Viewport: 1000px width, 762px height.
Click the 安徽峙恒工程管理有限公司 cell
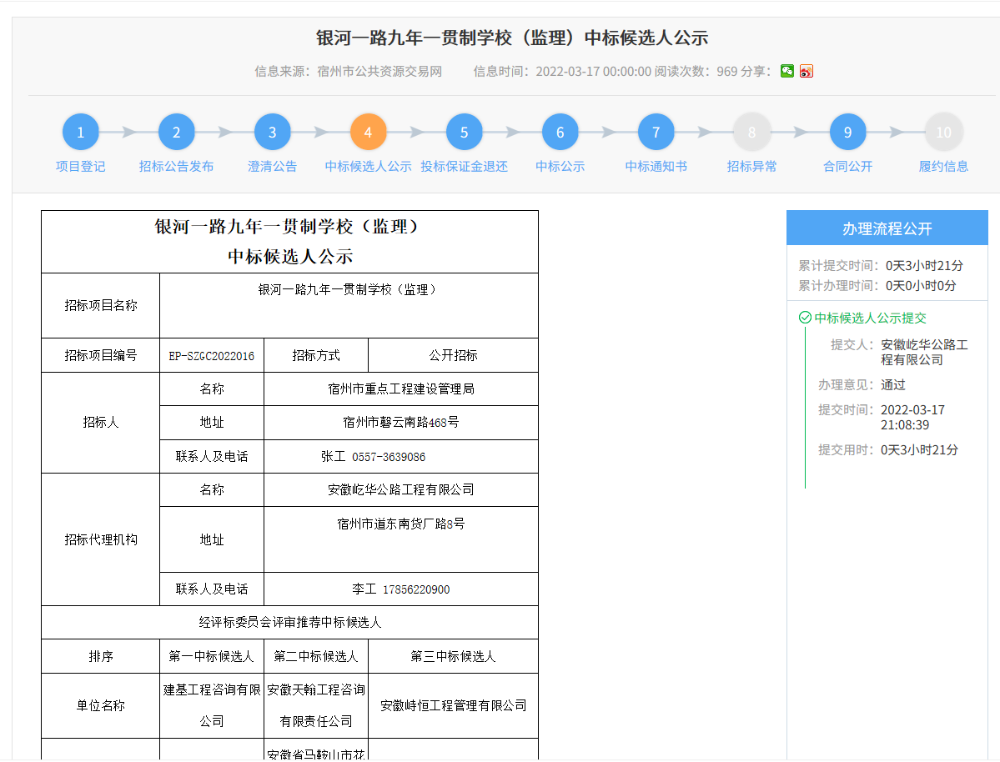(x=453, y=706)
